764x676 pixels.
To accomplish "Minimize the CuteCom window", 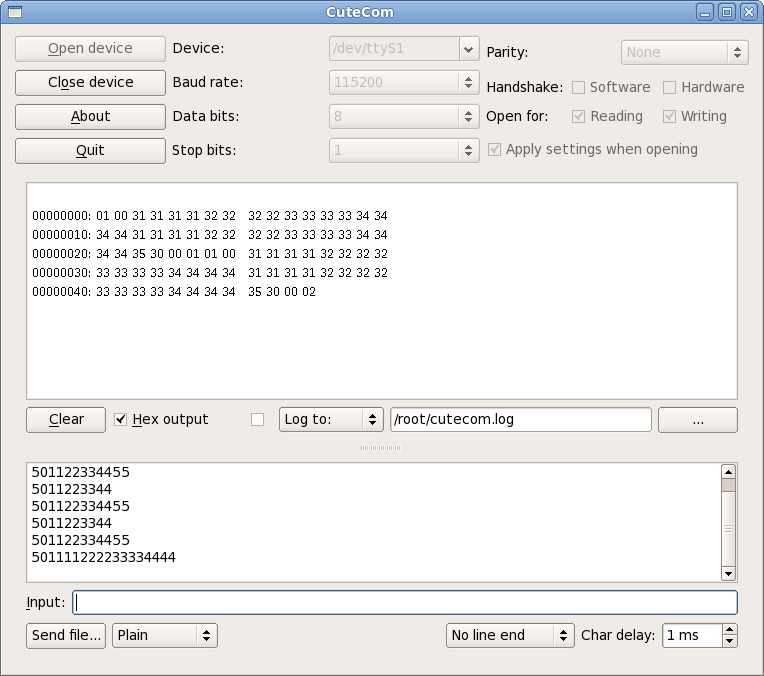I will click(705, 12).
